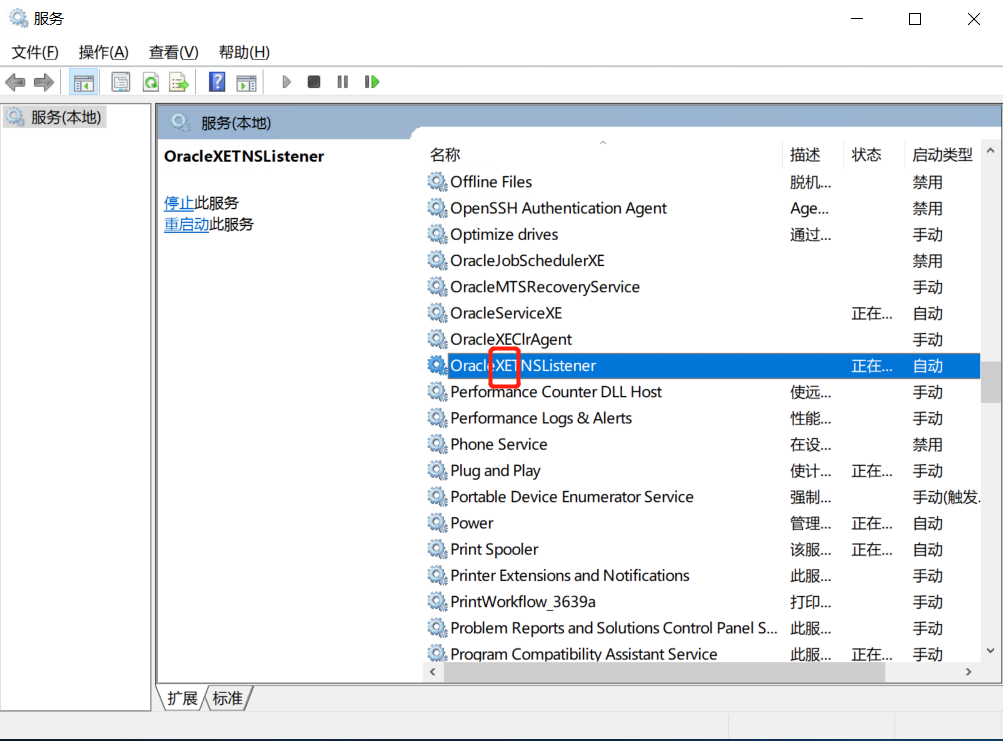1003x741 pixels.
Task: Open Help with the blue question mark icon
Action: 216,81
